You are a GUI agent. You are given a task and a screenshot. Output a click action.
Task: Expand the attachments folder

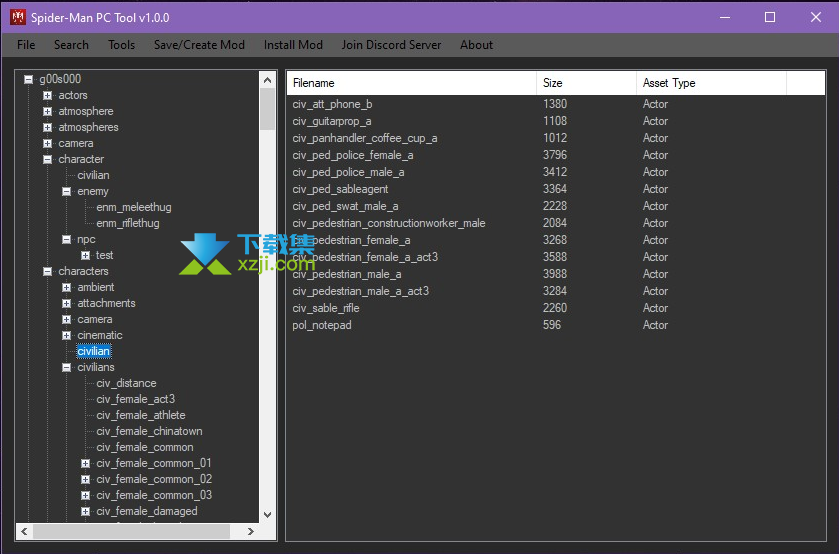coord(66,303)
